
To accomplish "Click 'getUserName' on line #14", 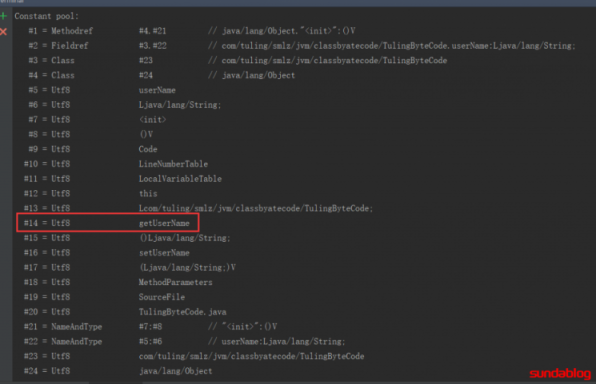I will tap(164, 223).
